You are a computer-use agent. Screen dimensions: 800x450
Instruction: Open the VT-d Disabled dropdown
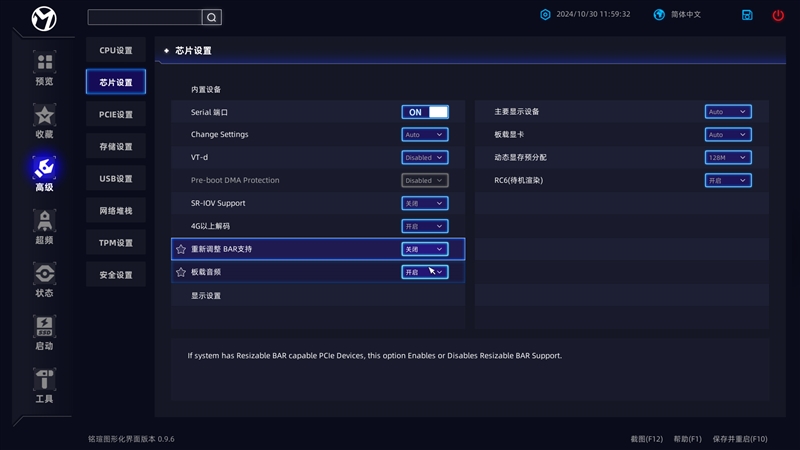click(425, 158)
